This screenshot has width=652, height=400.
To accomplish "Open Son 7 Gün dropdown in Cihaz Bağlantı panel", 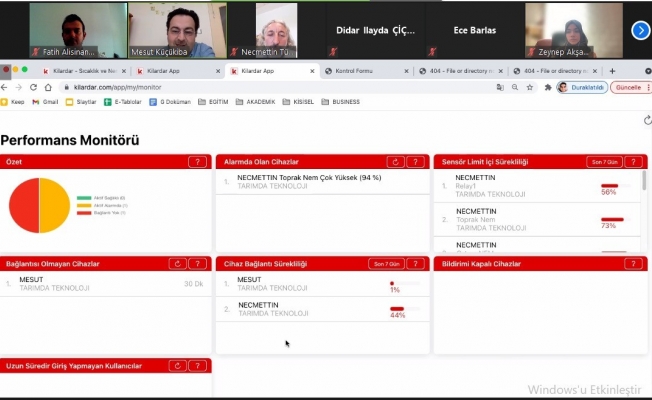I will (386, 264).
